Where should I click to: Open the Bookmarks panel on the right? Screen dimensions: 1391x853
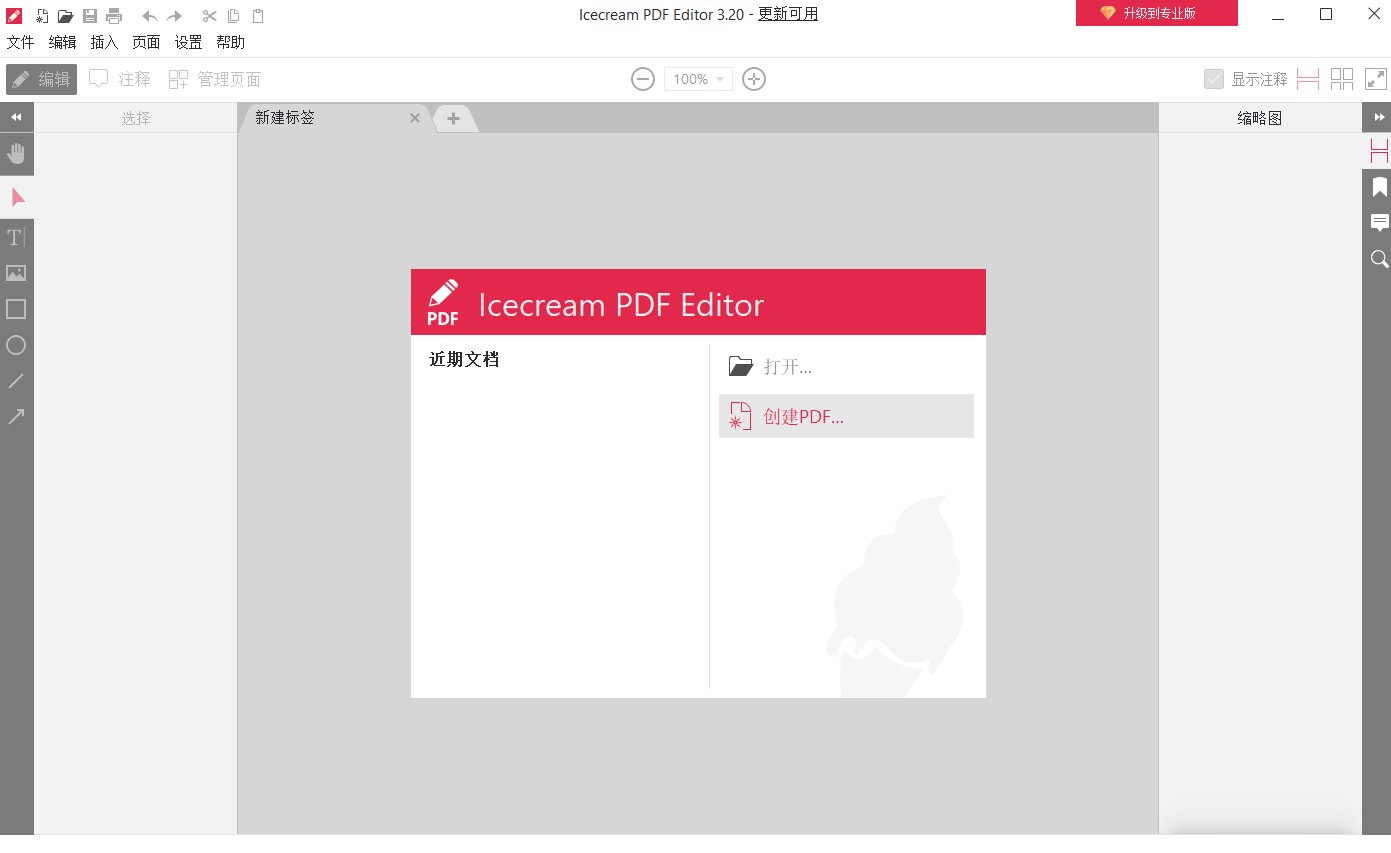click(1379, 186)
